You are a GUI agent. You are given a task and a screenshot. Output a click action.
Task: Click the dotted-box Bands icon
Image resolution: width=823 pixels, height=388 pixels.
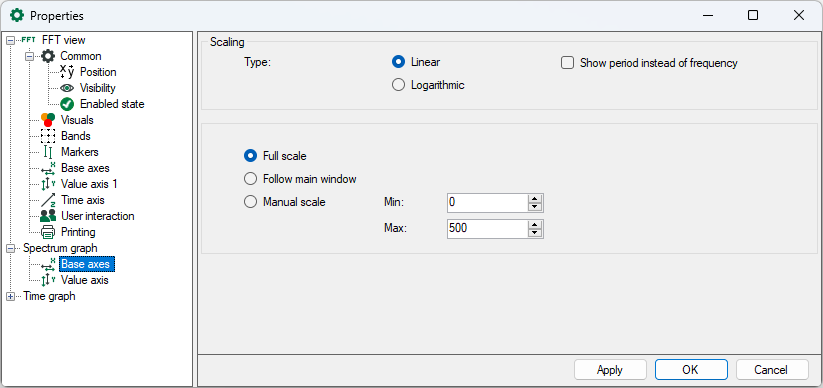pyautogui.click(x=48, y=136)
